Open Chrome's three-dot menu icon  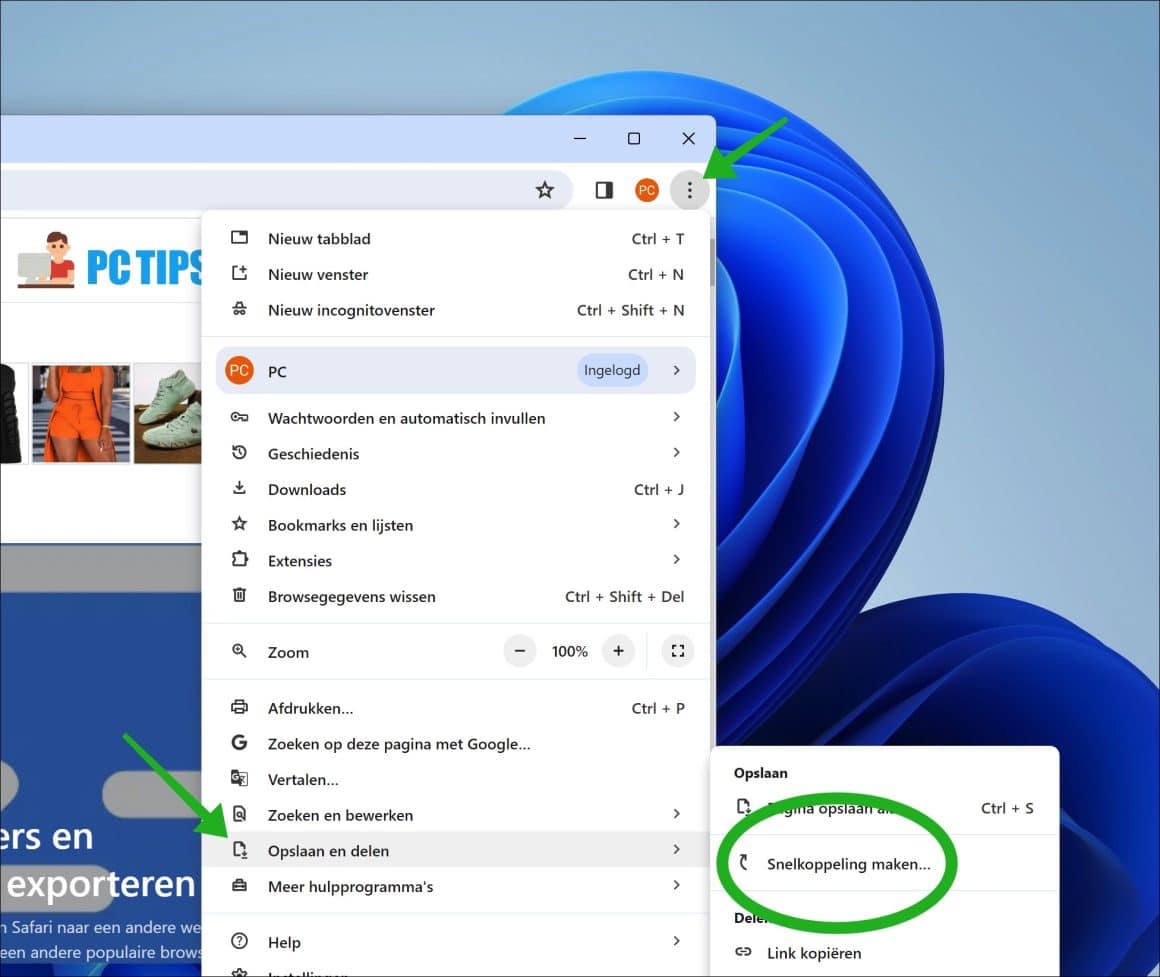[x=689, y=189]
